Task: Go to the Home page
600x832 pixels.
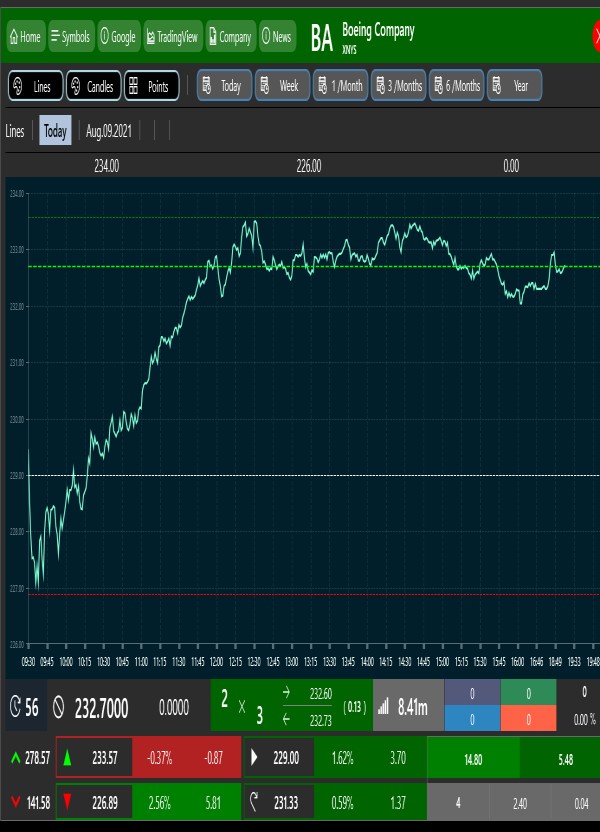Action: pyautogui.click(x=25, y=37)
